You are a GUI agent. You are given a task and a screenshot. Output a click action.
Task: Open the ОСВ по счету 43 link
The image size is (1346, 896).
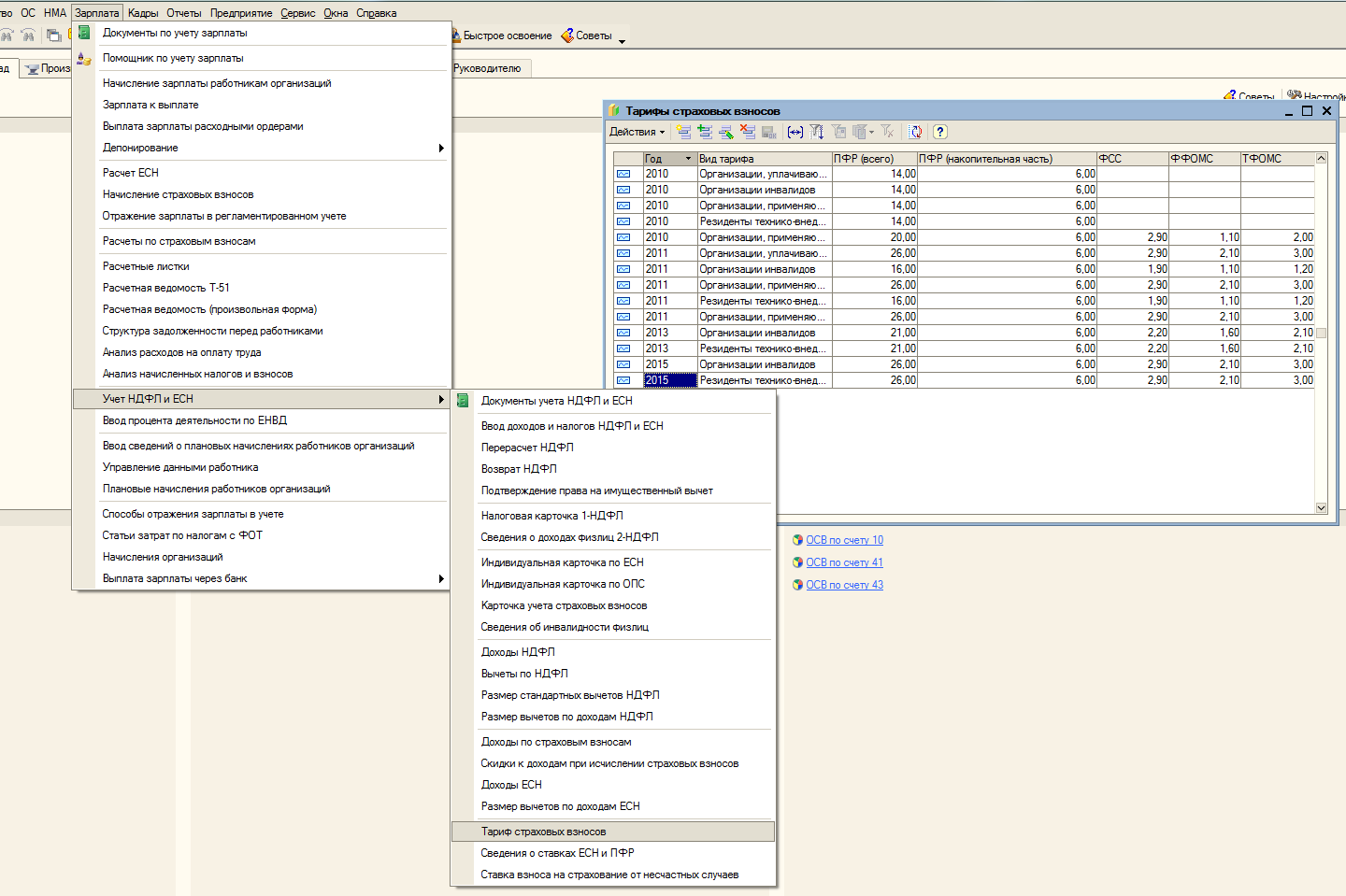click(844, 585)
